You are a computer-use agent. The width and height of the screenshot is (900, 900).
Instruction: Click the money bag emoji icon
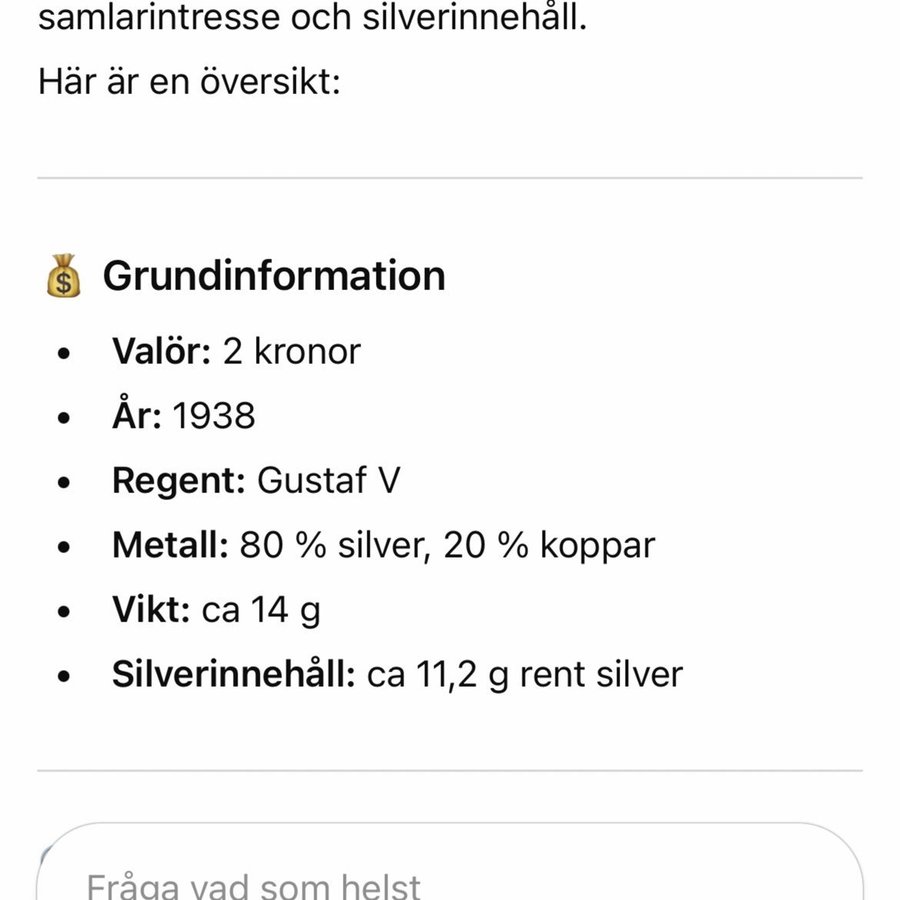(x=64, y=276)
